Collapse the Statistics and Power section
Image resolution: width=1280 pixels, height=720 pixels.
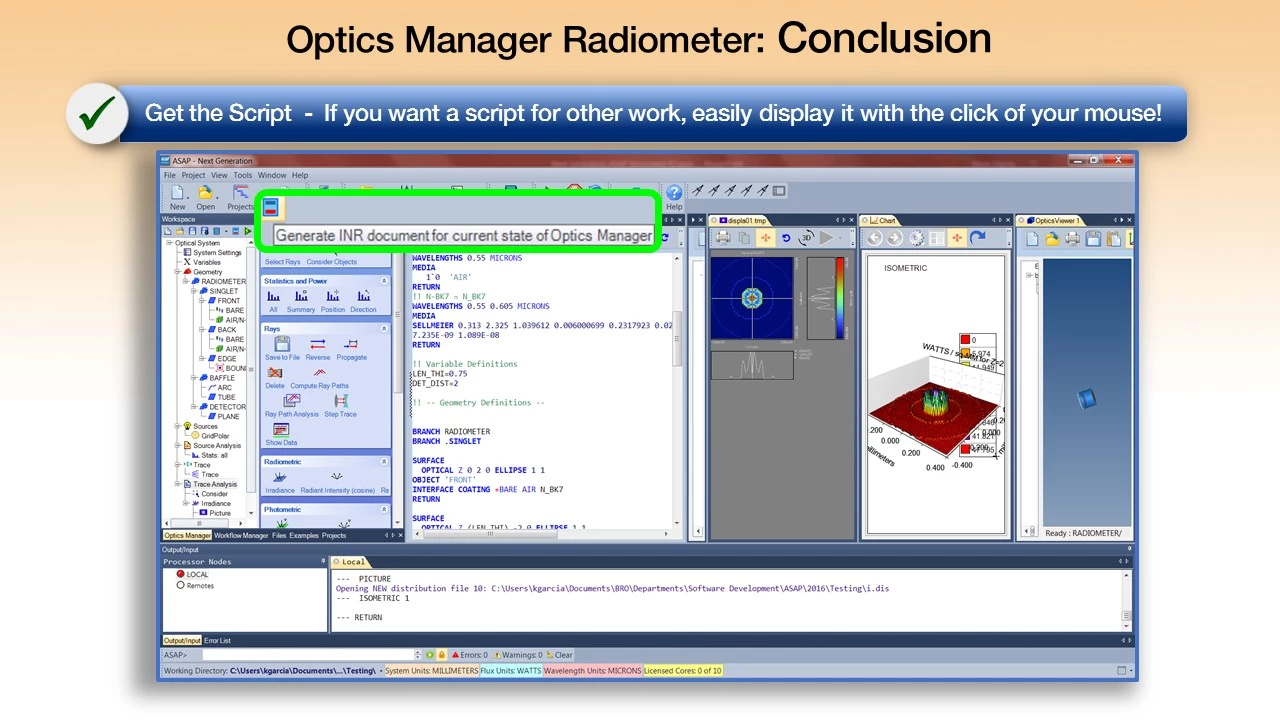click(385, 281)
